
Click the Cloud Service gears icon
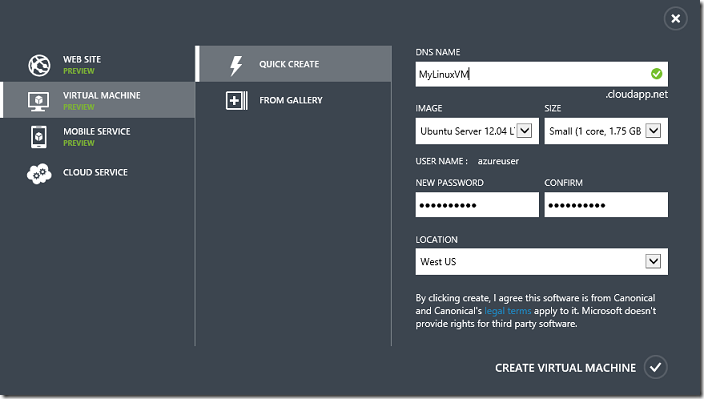39,174
